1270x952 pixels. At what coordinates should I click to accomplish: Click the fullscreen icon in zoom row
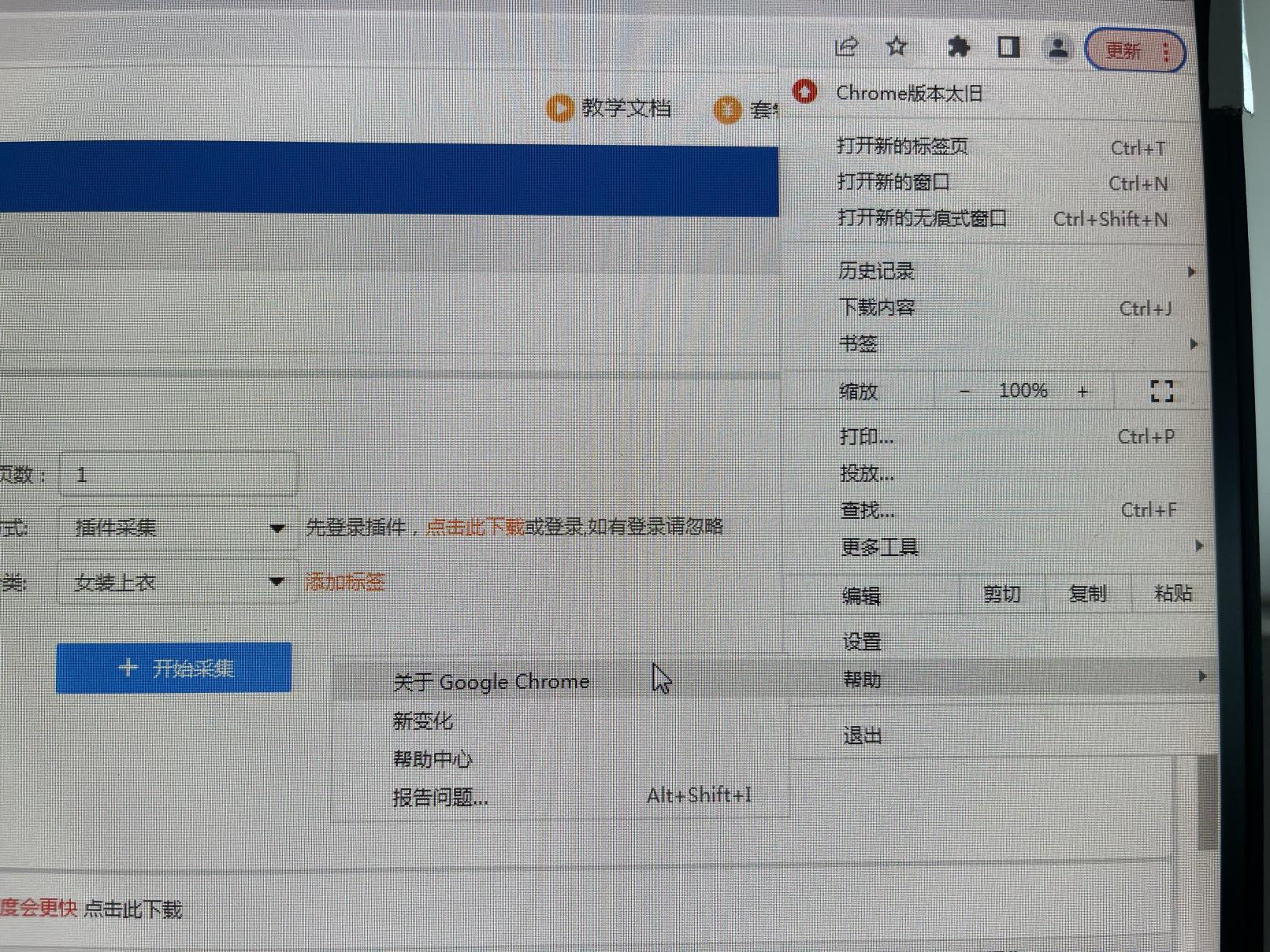click(x=1162, y=391)
